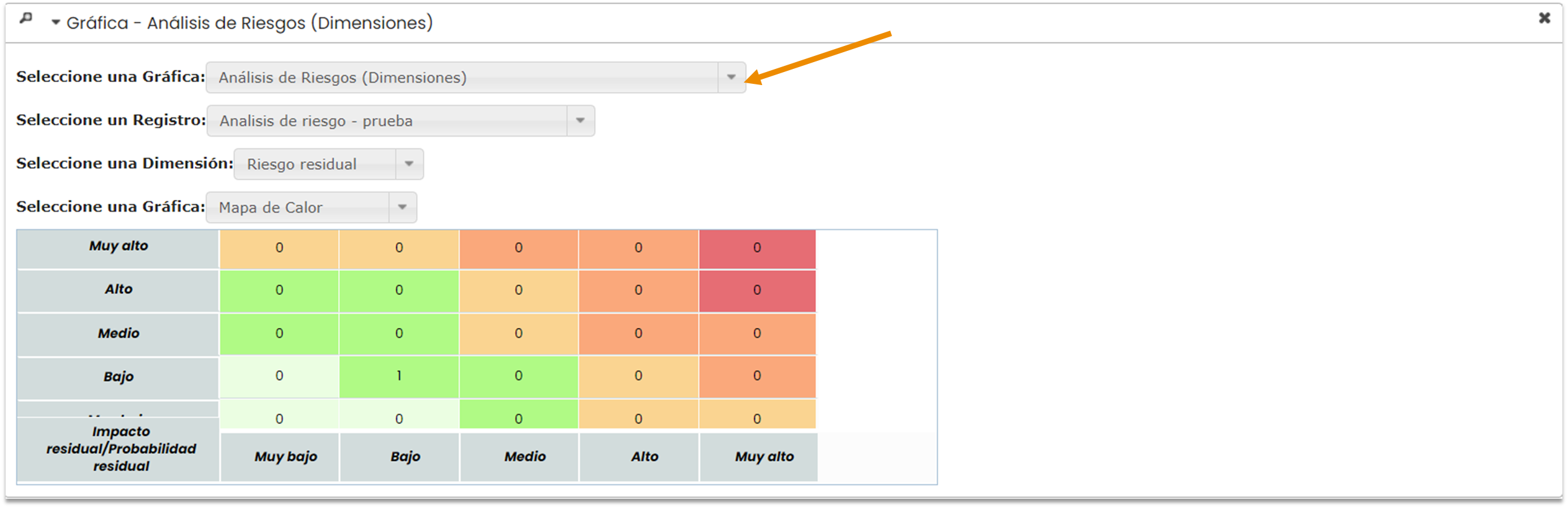Select red cell in Alto row, Muy alto column
1568x508 pixels.
click(x=757, y=291)
